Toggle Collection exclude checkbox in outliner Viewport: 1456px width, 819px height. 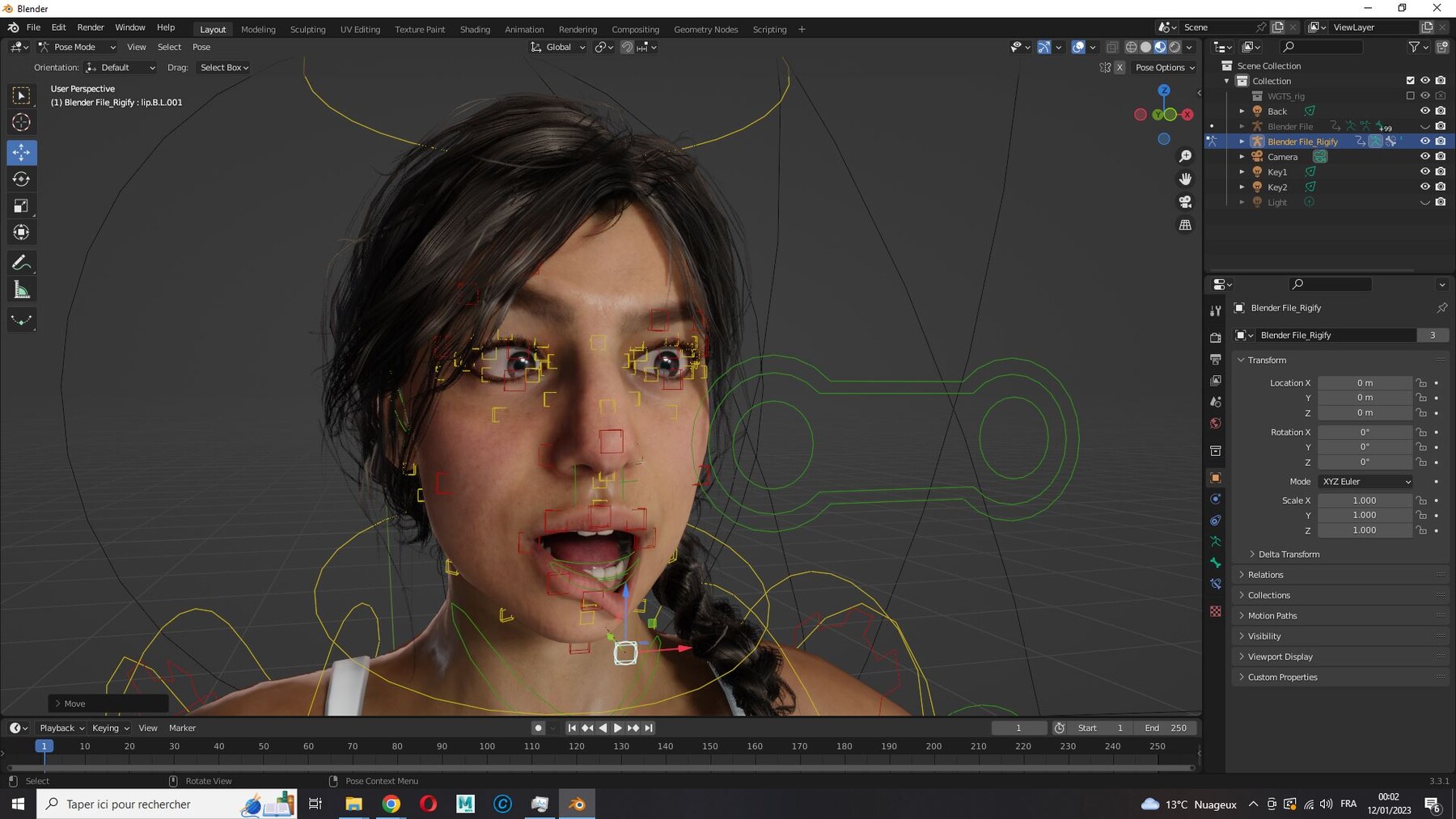[x=1411, y=81]
